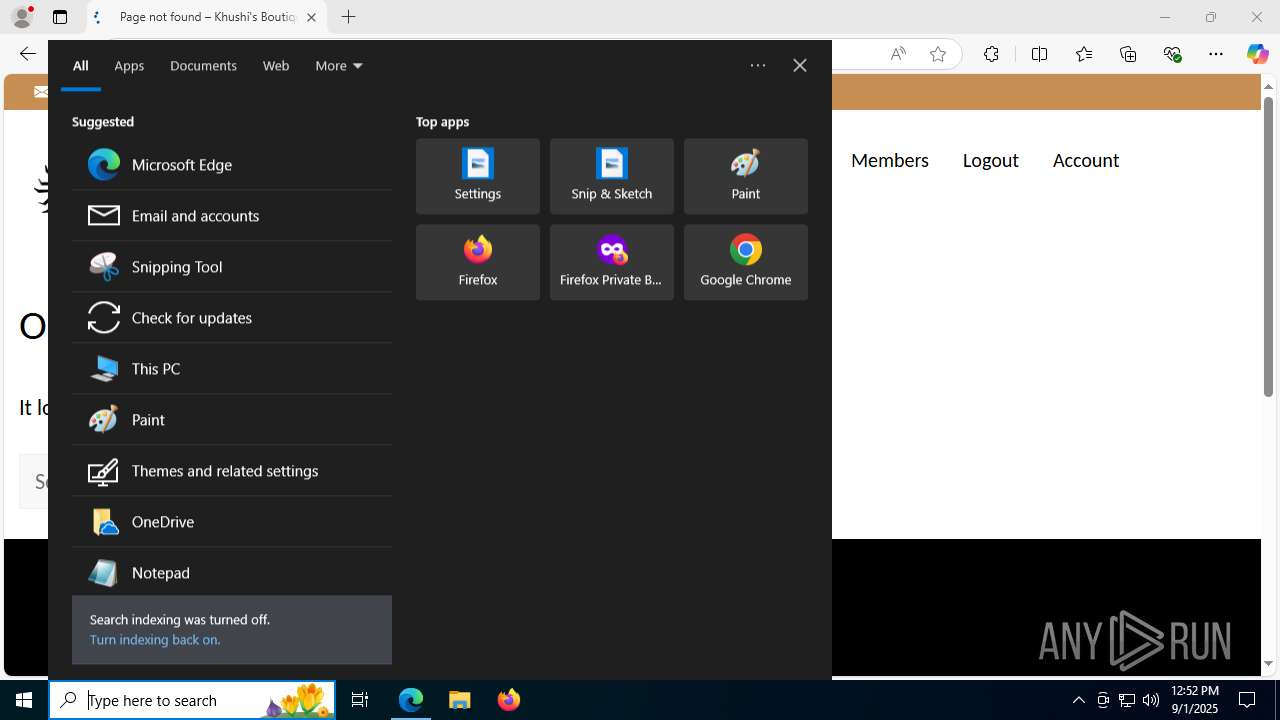The width and height of the screenshot is (1280, 720).
Task: Click the Logout link
Action: [x=990, y=160]
